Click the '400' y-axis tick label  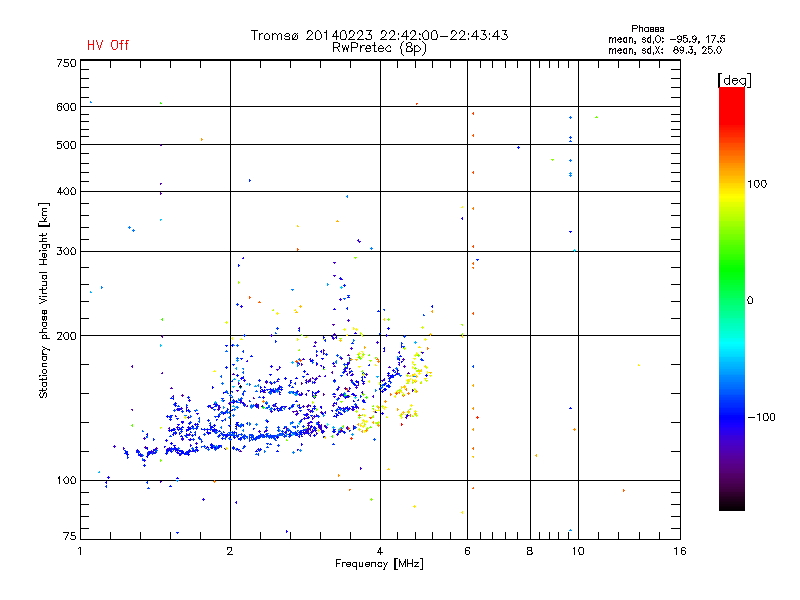66,191
